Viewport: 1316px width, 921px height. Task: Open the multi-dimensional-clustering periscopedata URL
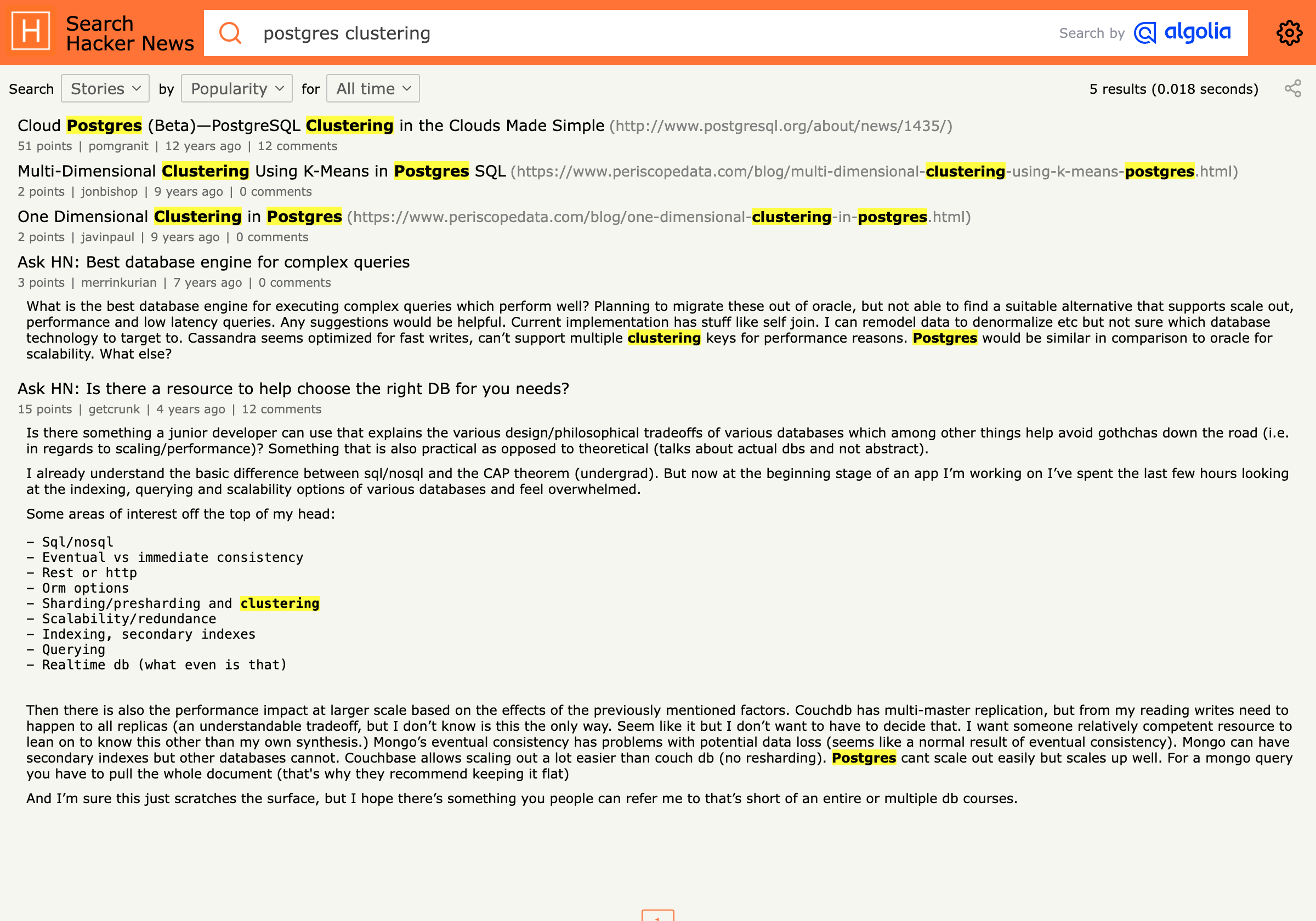874,172
